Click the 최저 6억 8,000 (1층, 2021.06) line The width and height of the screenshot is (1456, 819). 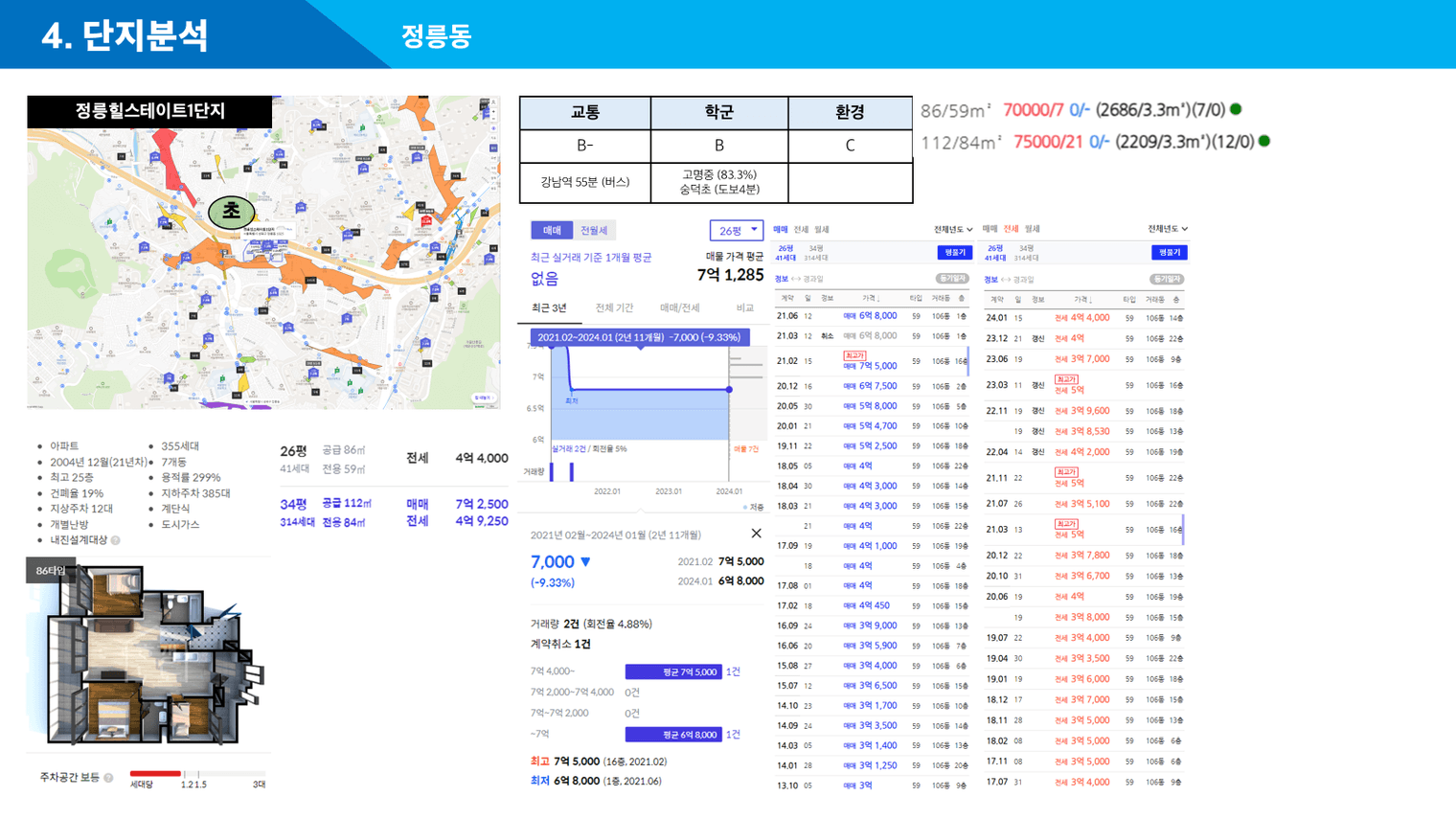[597, 781]
